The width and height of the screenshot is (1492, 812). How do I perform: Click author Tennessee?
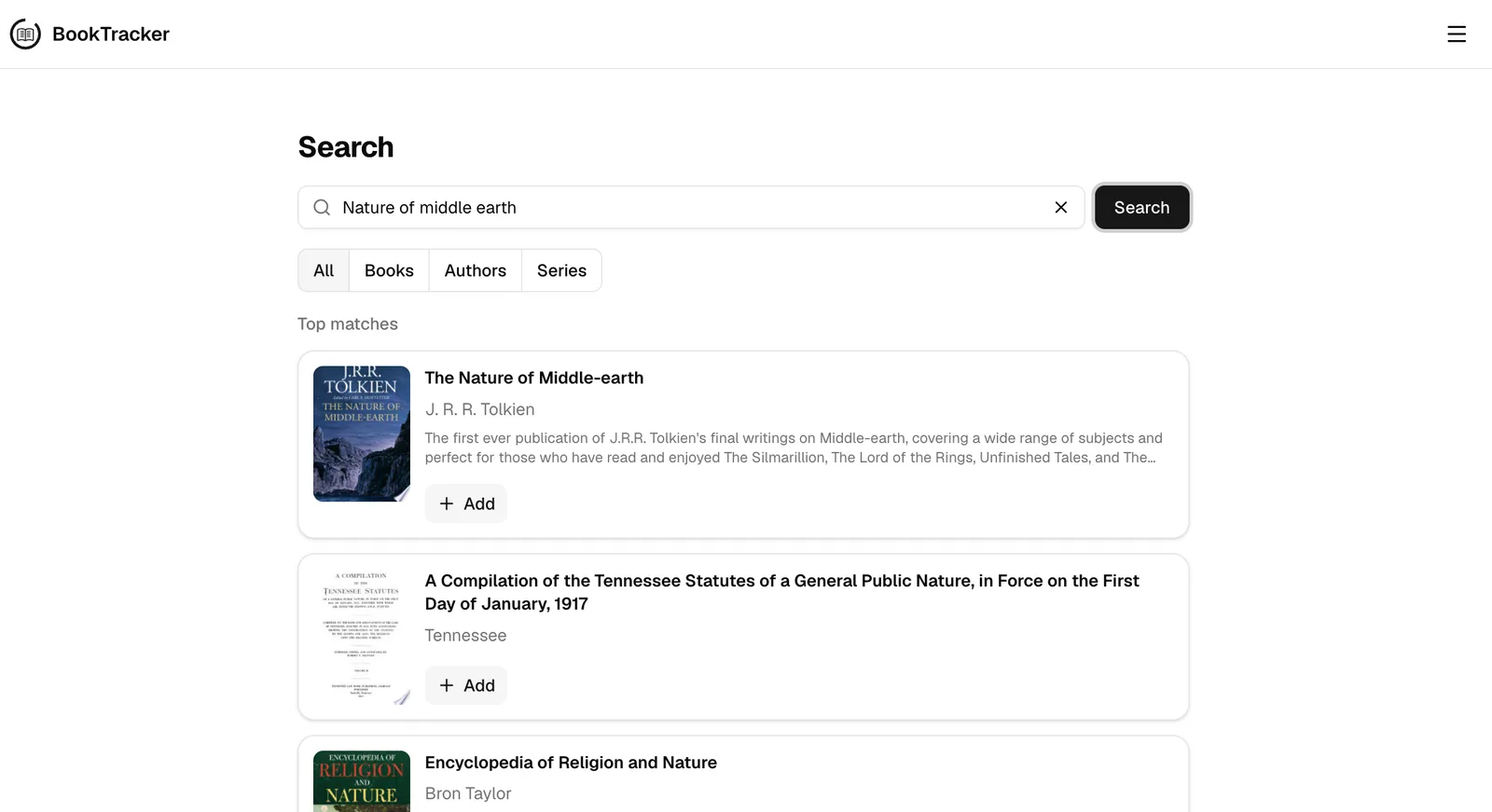point(465,635)
